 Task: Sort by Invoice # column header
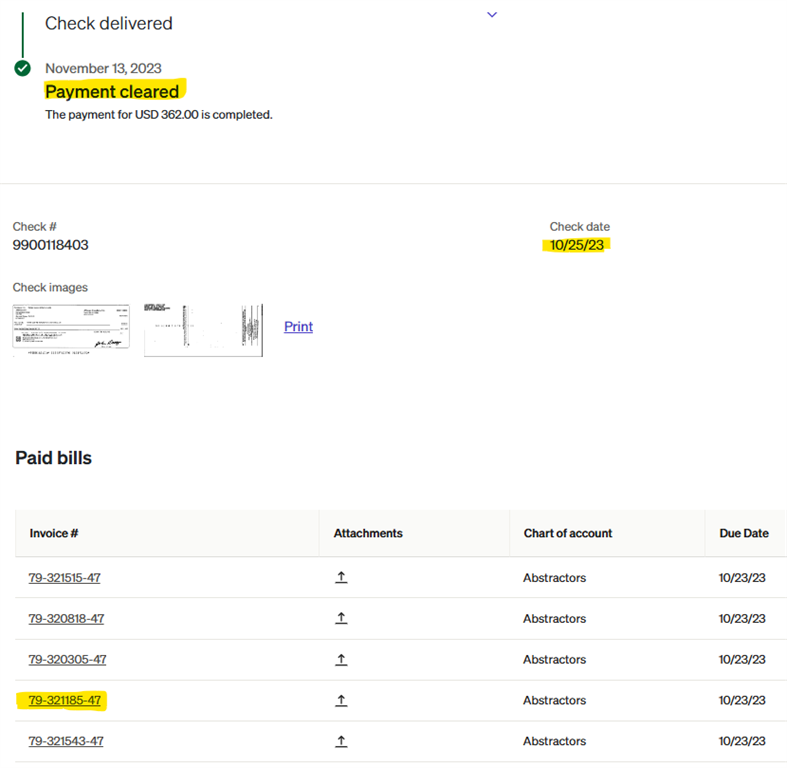point(54,534)
